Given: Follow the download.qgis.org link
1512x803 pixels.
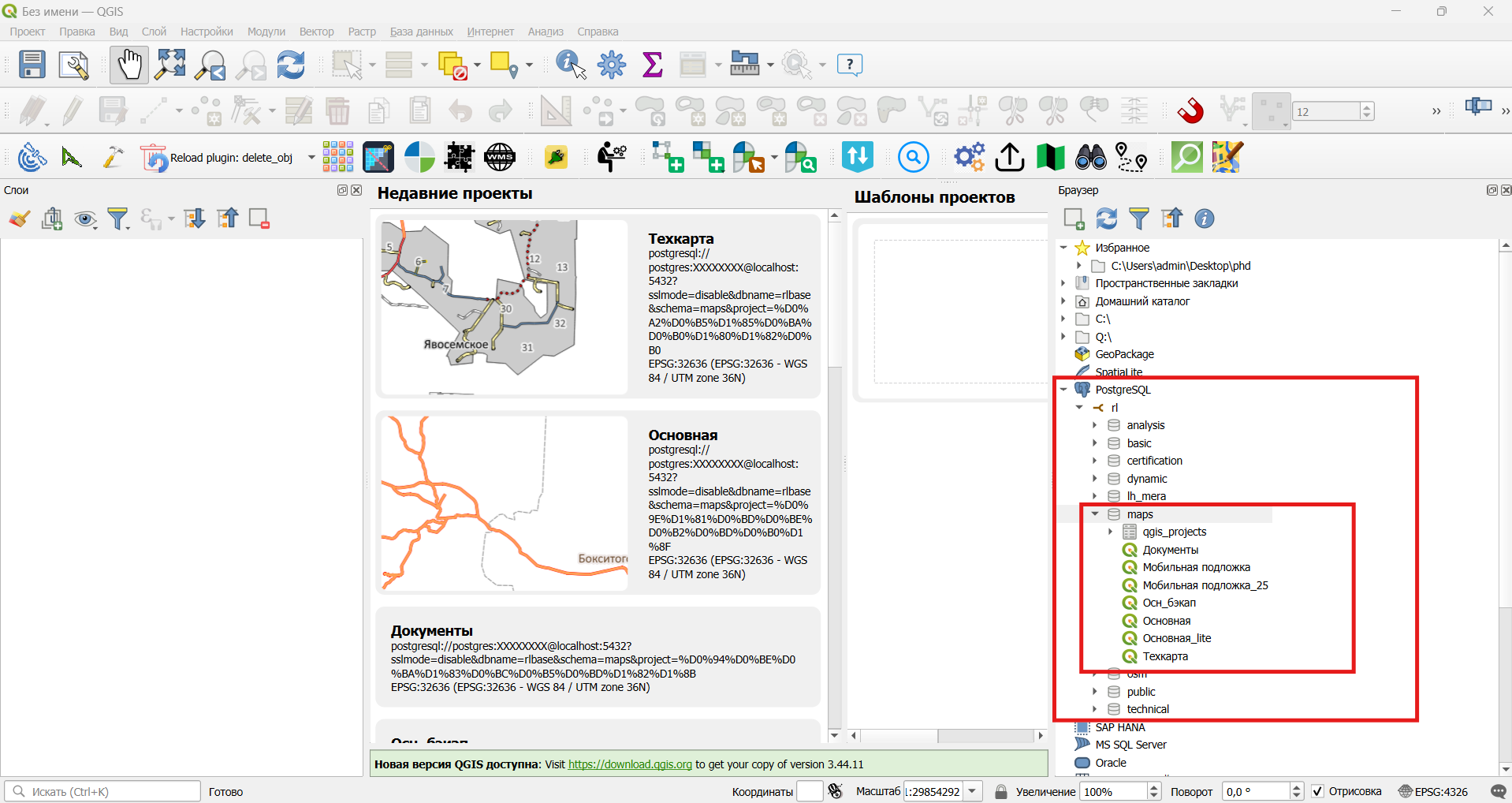Looking at the screenshot, I should 630,764.
